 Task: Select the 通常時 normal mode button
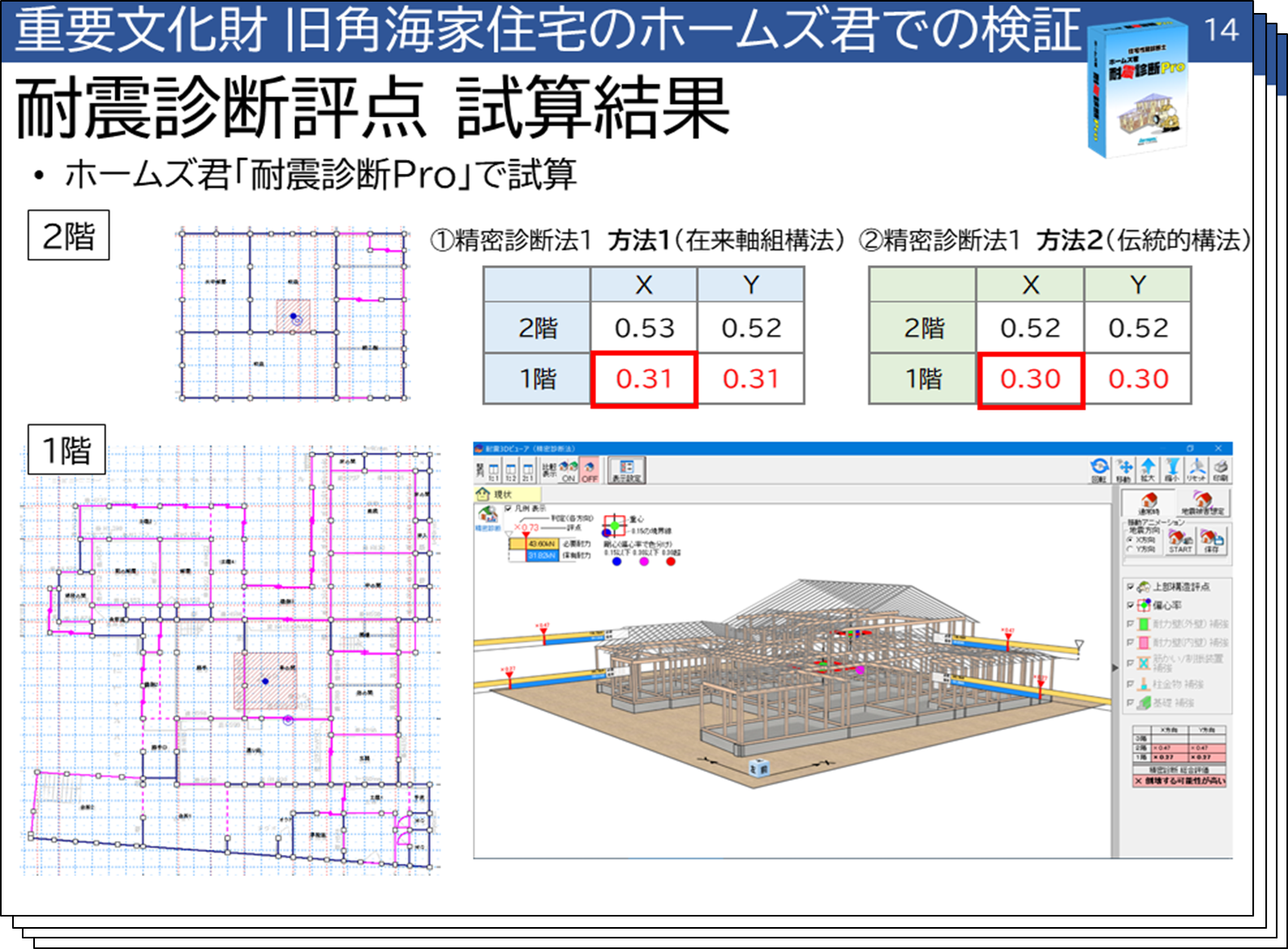tap(1148, 503)
